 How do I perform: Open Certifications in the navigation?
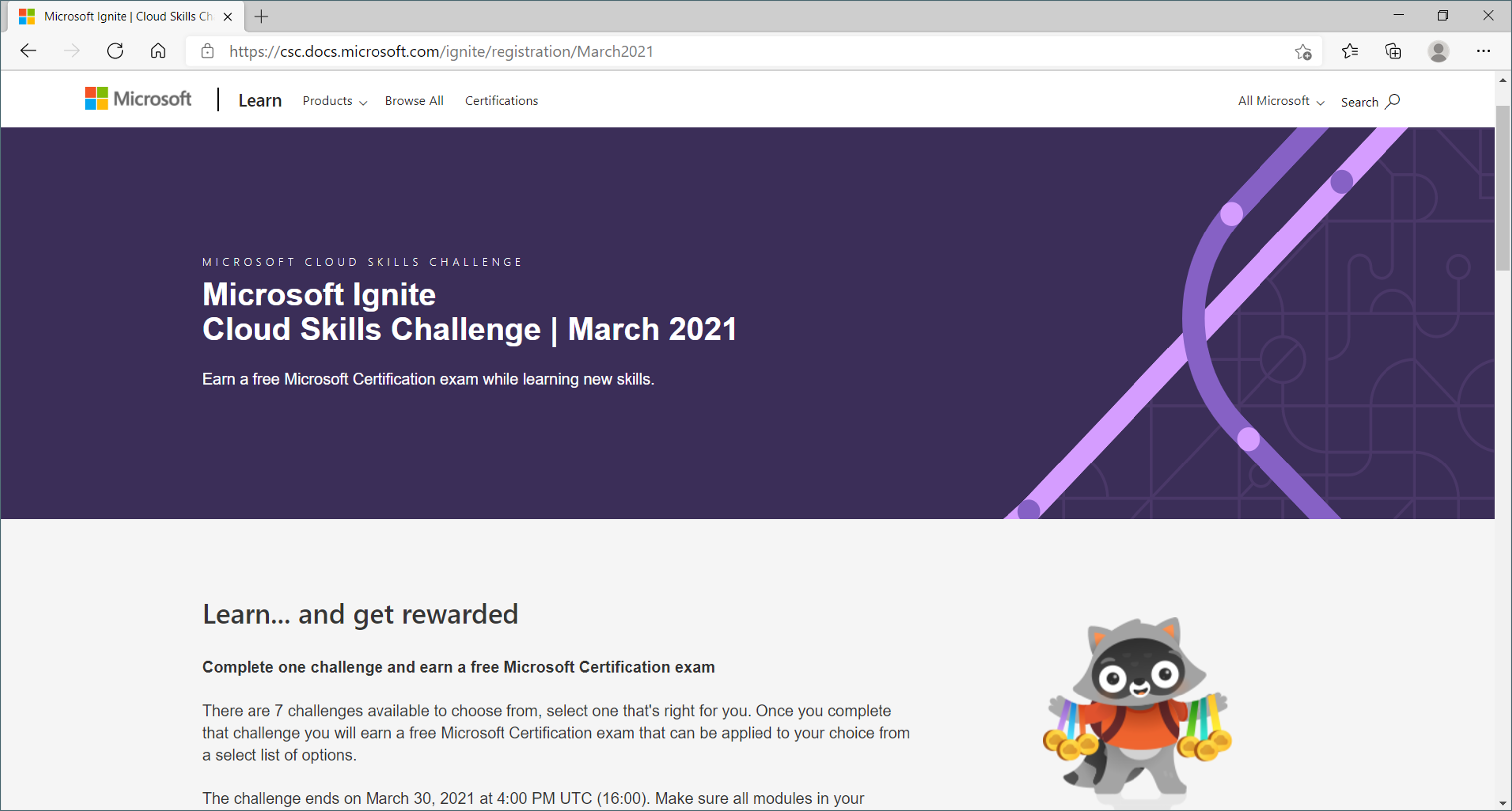(501, 101)
